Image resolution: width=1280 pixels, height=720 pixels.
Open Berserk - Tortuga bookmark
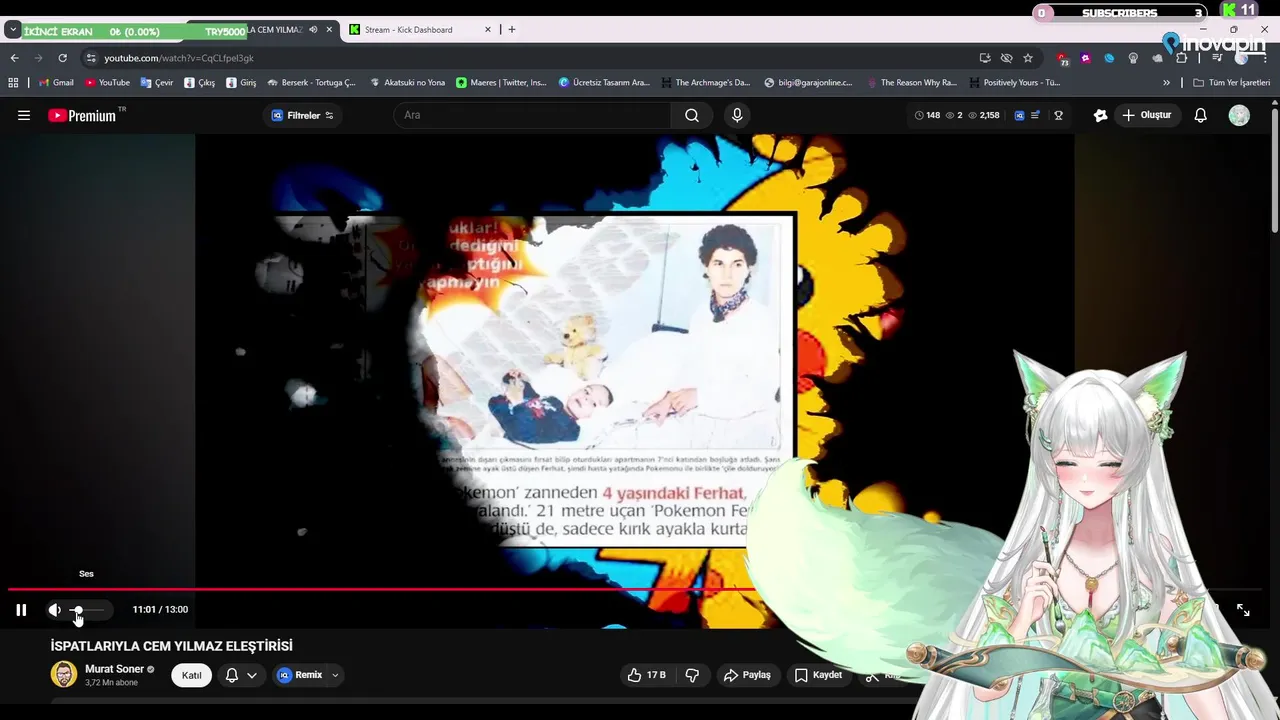(x=311, y=83)
